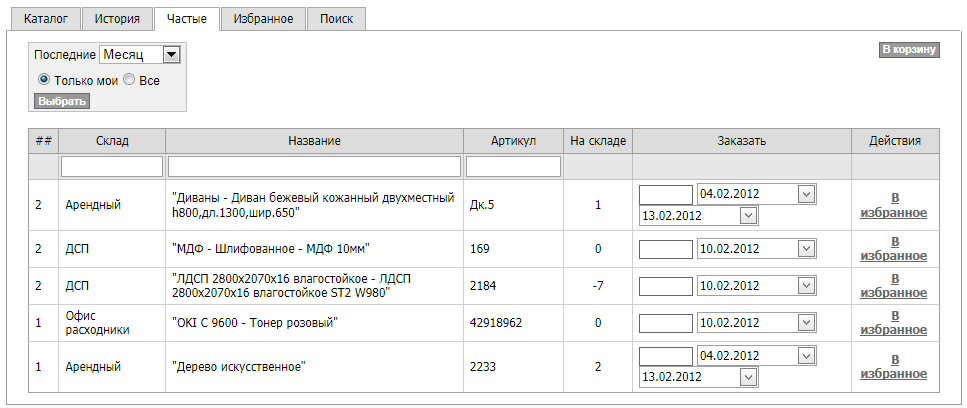
Task: Open the Поиск tab
Action: coord(336,19)
